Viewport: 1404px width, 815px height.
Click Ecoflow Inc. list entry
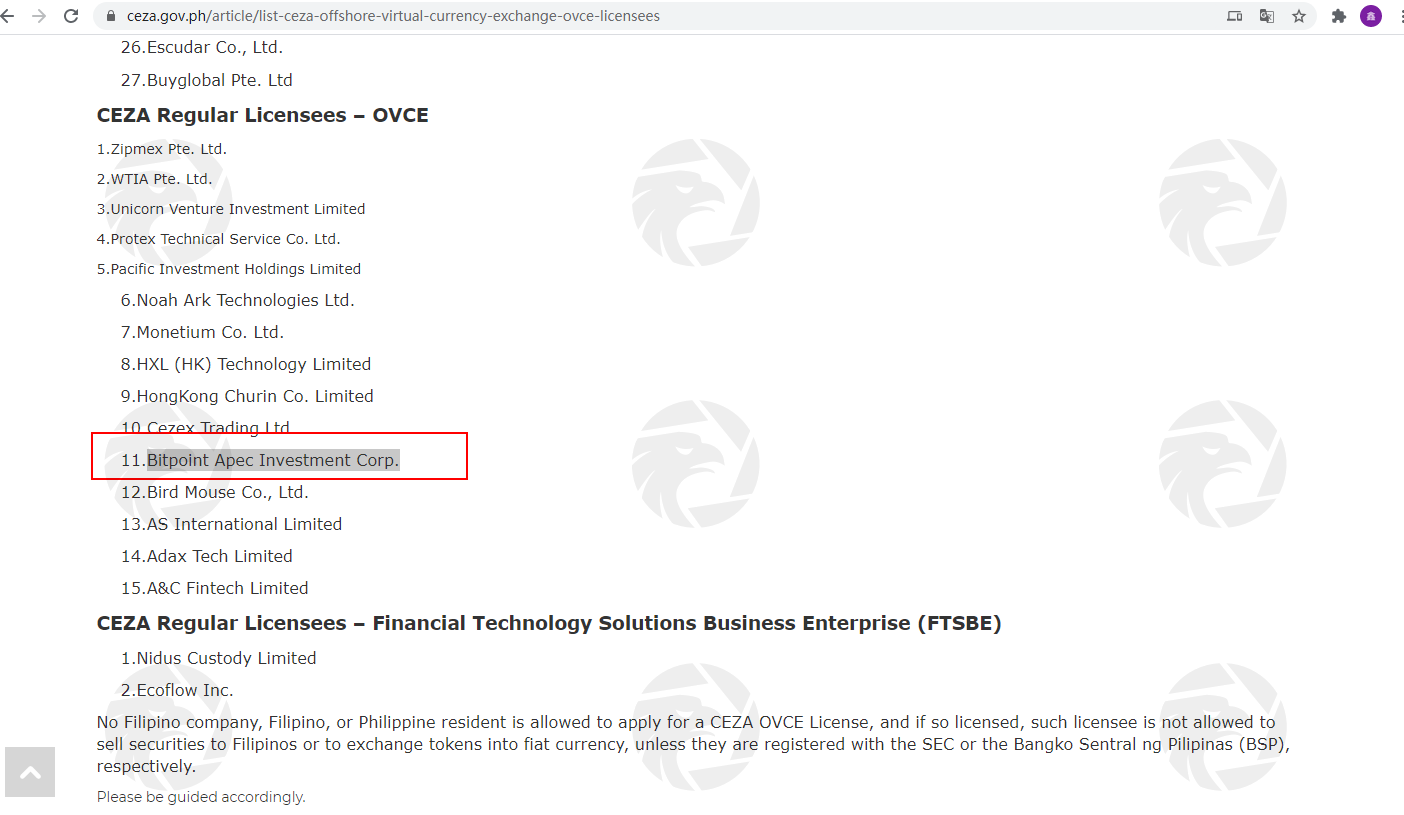pyautogui.click(x=177, y=690)
